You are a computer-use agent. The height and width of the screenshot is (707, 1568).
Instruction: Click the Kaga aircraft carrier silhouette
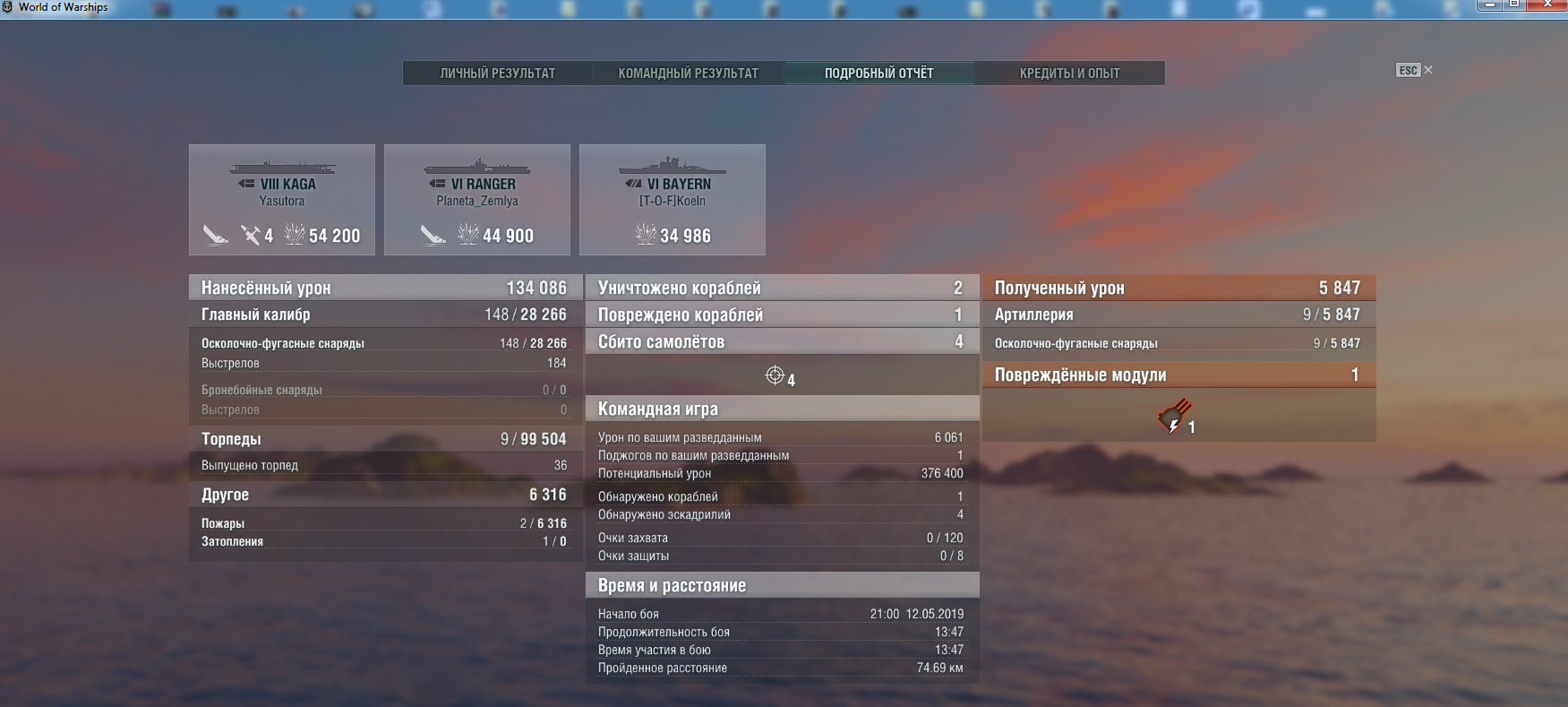click(x=282, y=168)
